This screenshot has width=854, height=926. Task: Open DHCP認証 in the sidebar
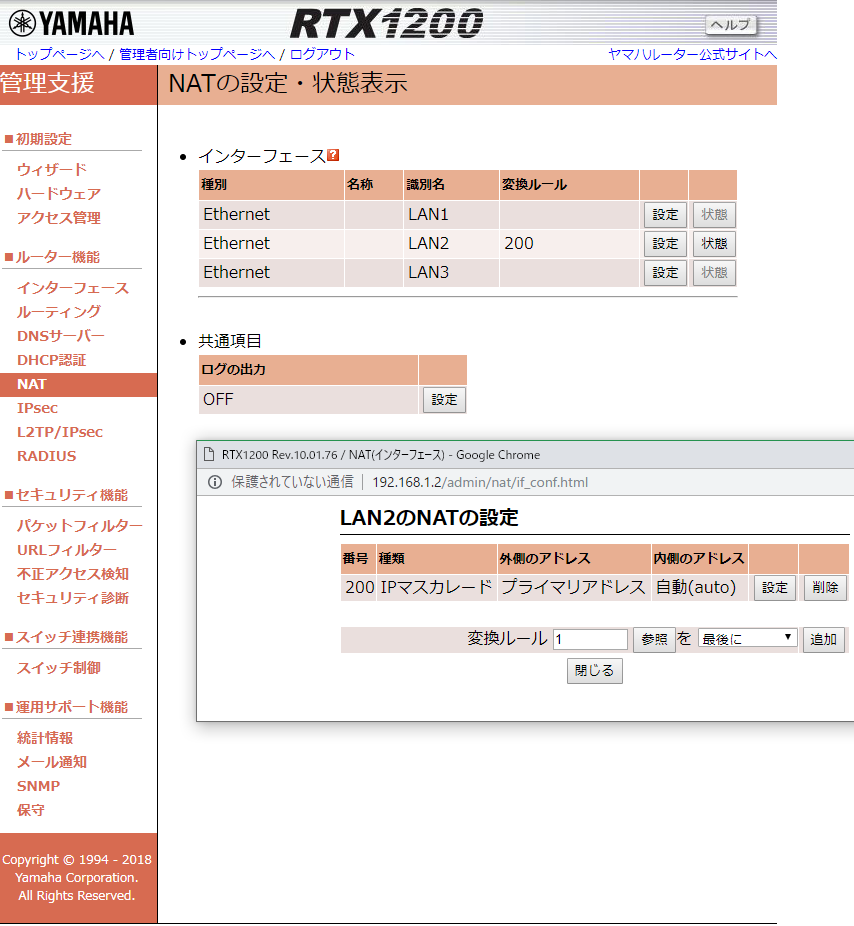[x=52, y=360]
